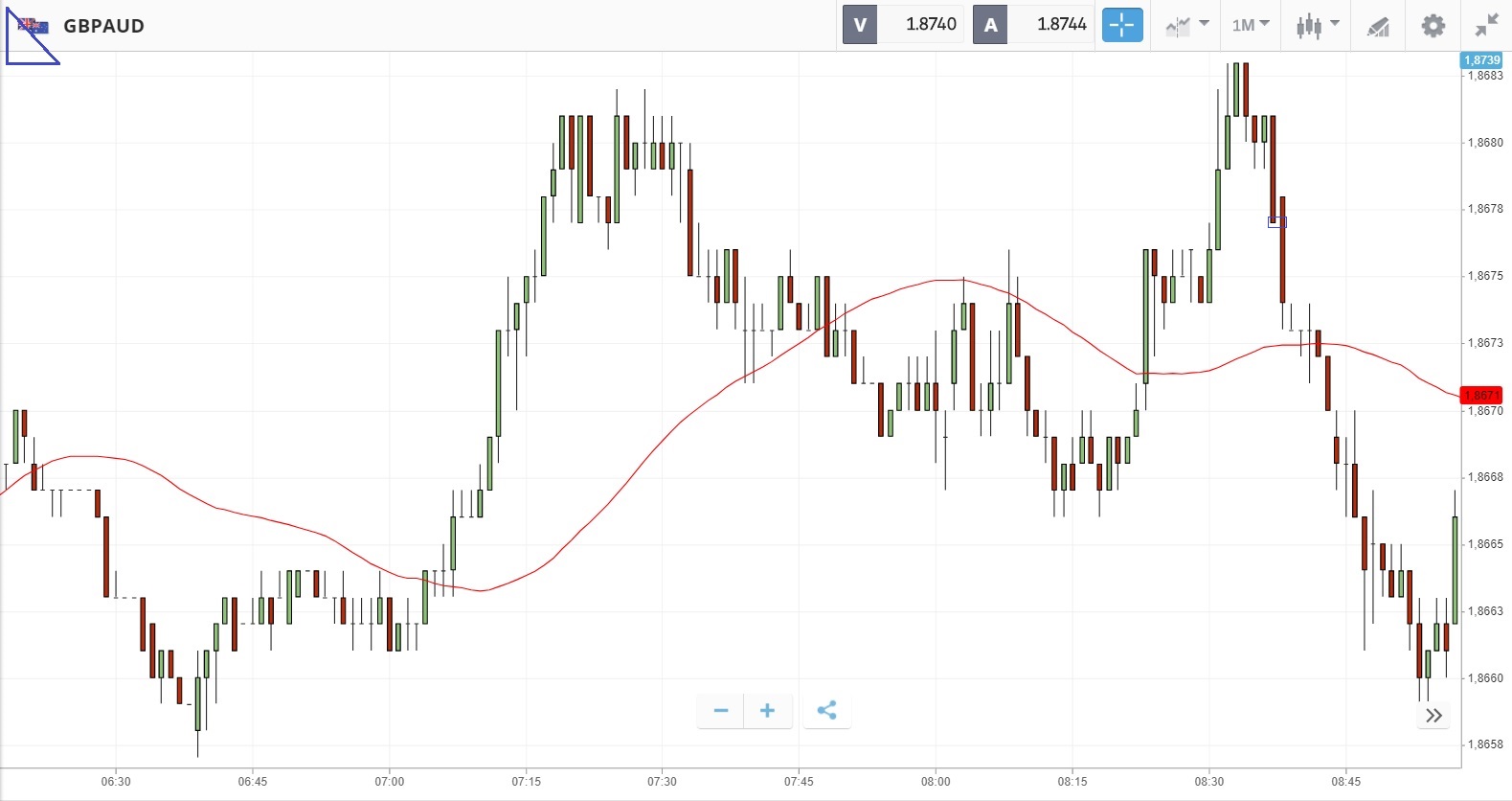Click the blue 1.8739 current price label
The width and height of the screenshot is (1512, 801).
[x=1481, y=60]
